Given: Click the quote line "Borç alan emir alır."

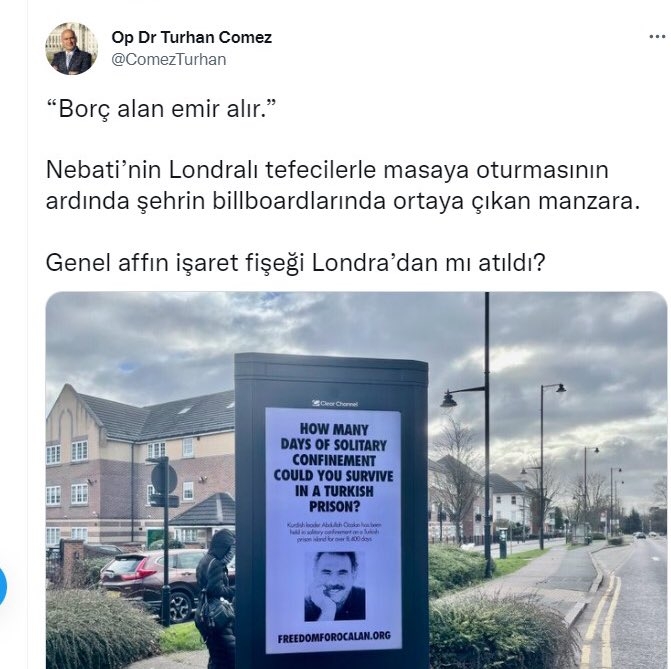Looking at the screenshot, I should click(161, 109).
